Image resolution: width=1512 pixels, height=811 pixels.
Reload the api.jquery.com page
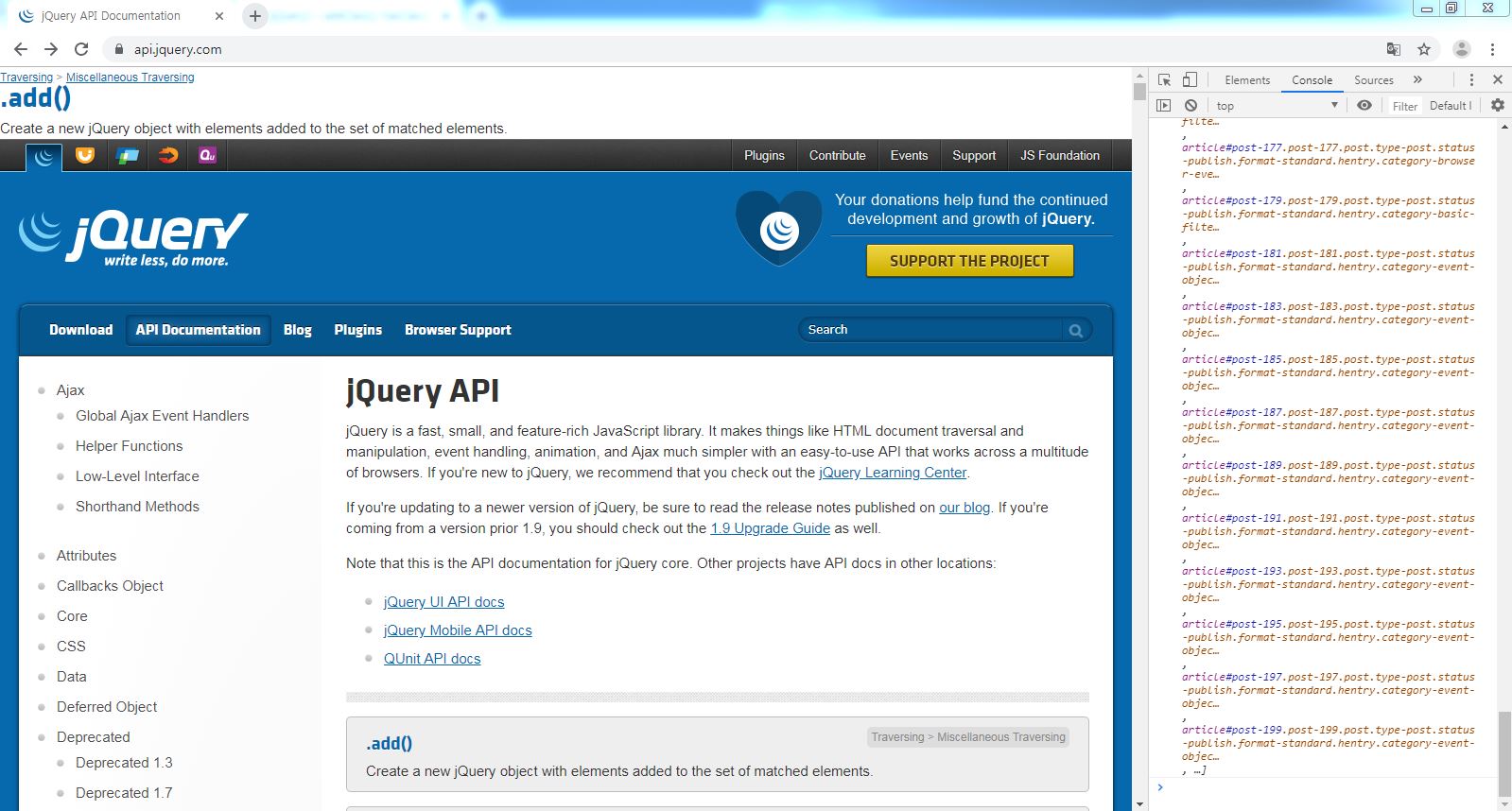point(81,49)
